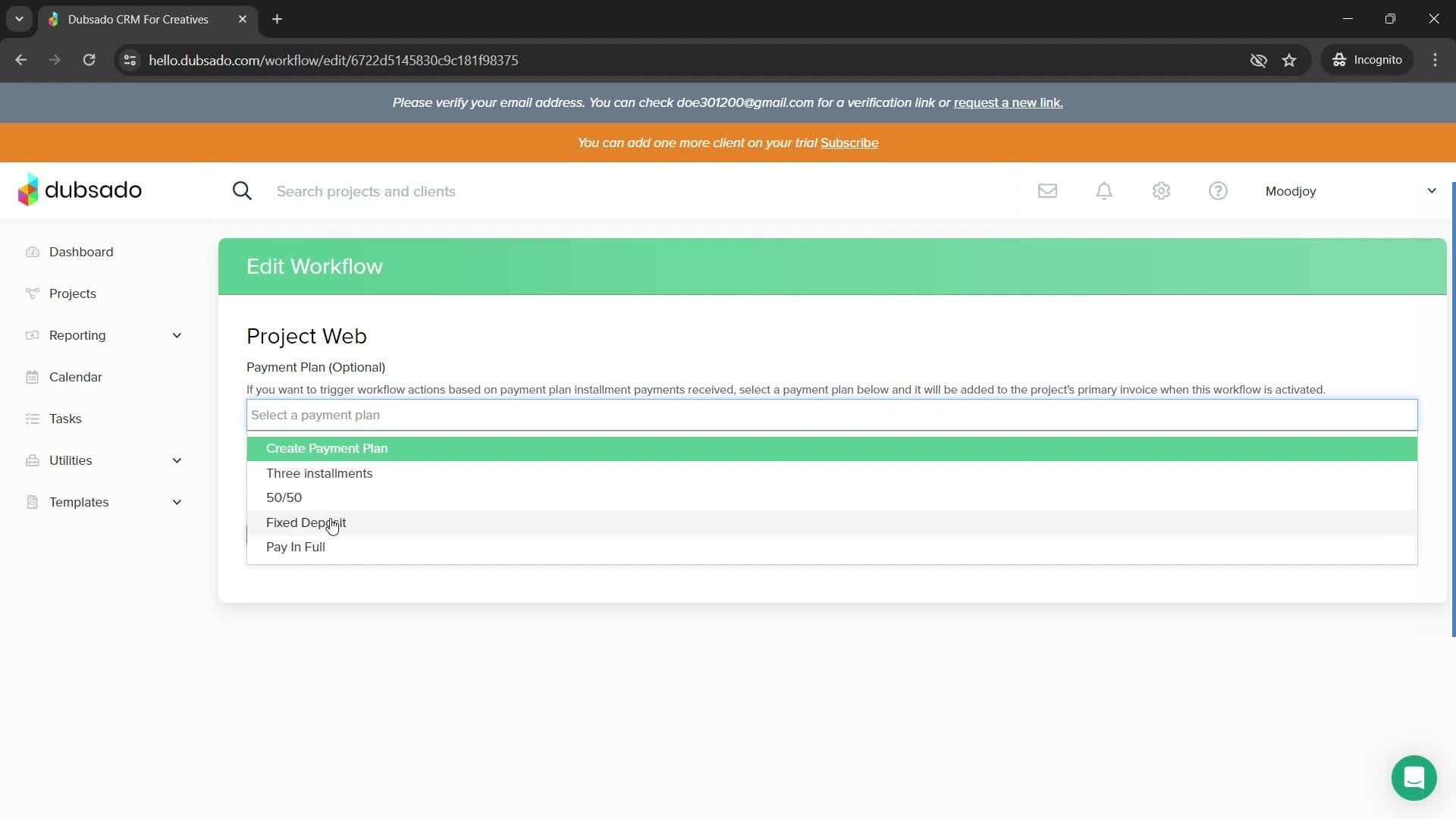This screenshot has width=1456, height=819.
Task: Open Dashboard from the sidebar
Action: [x=81, y=252]
